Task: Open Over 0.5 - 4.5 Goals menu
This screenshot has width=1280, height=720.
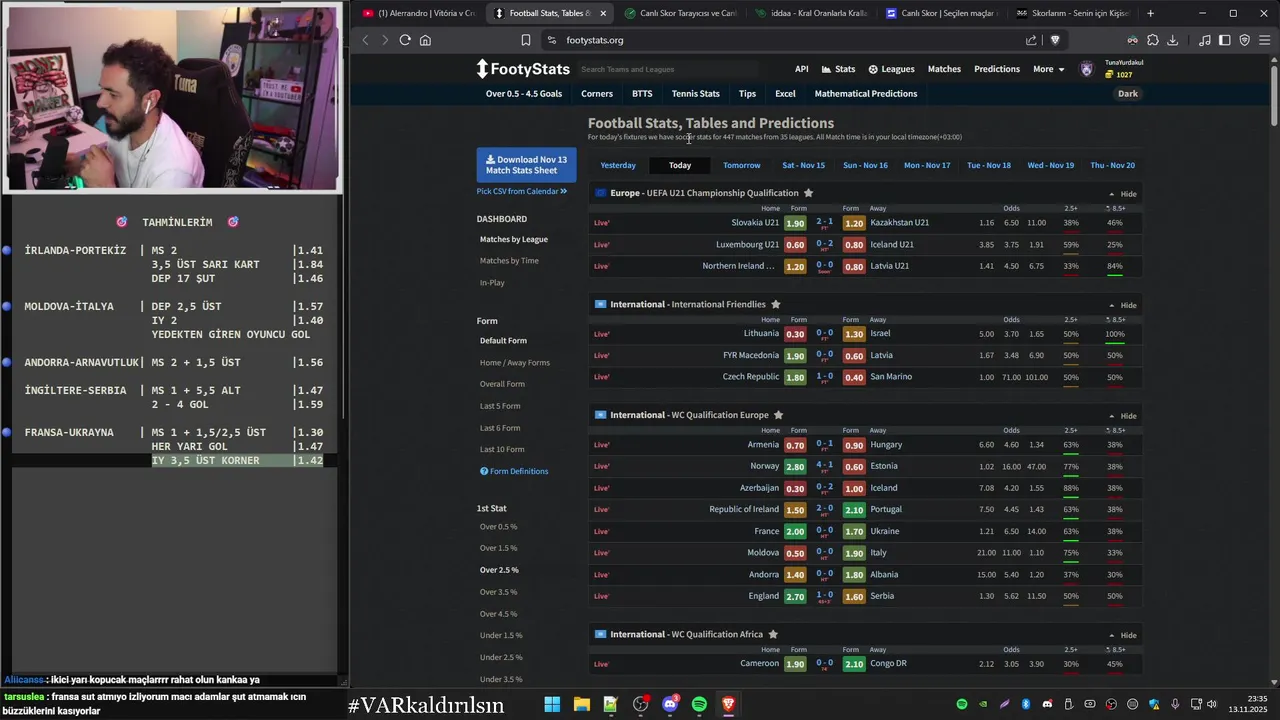Action: [524, 93]
